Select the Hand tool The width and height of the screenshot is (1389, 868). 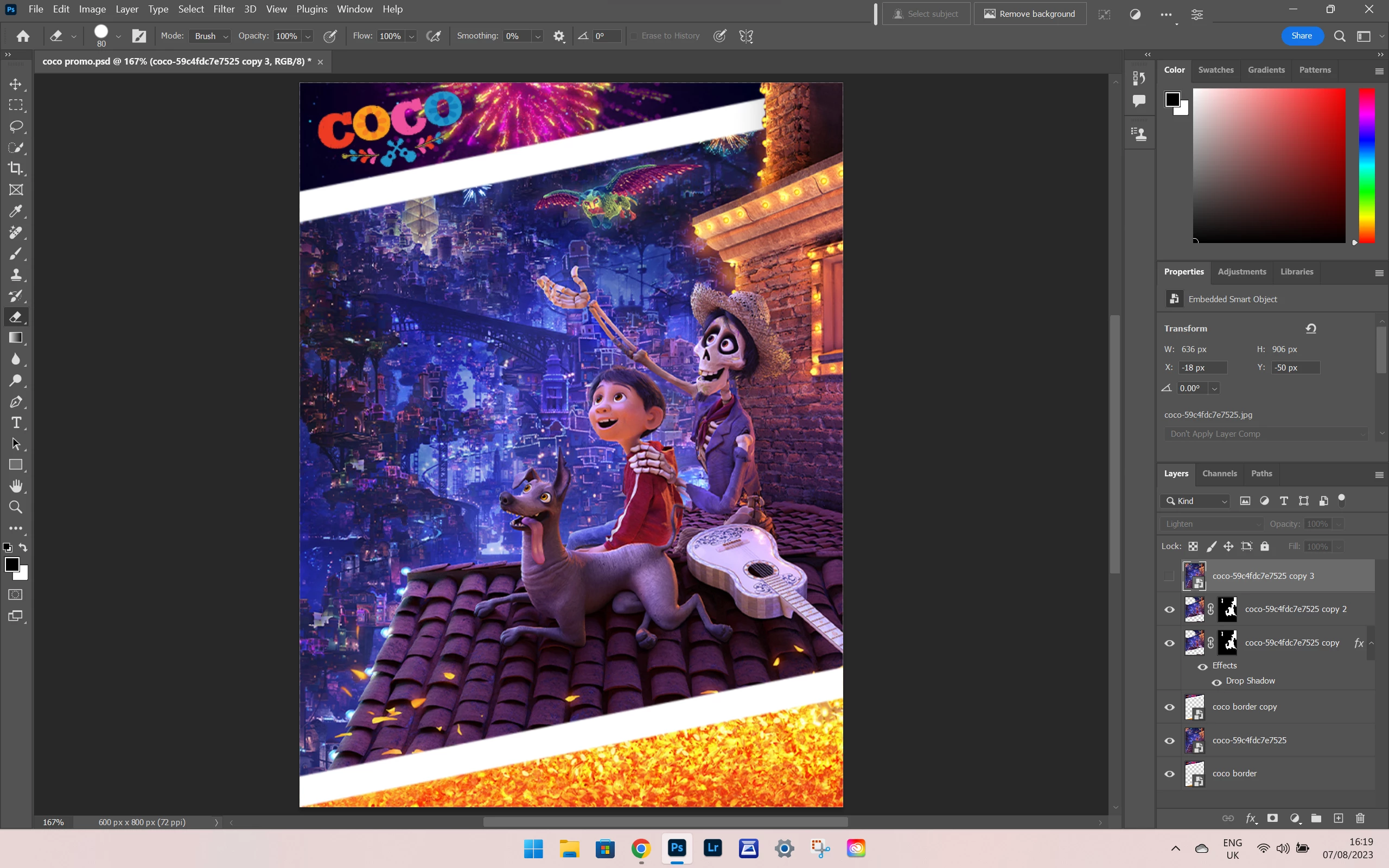tap(16, 486)
